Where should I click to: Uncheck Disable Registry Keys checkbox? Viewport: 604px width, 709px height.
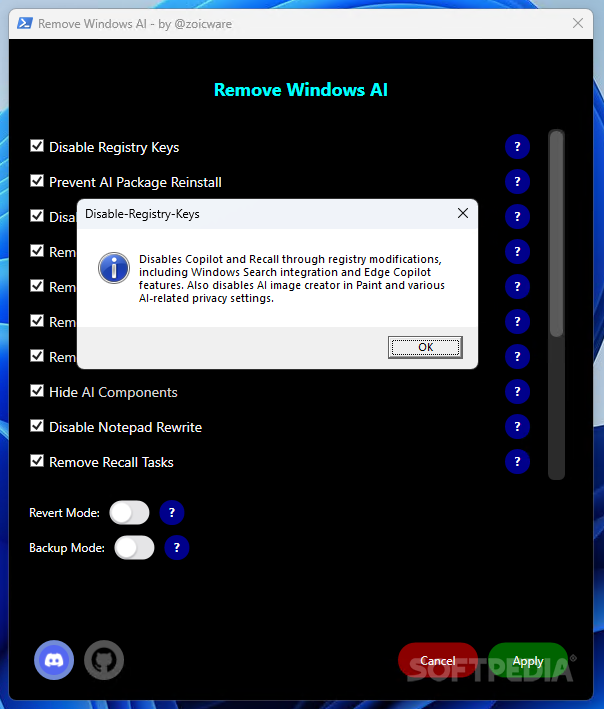click(x=37, y=146)
